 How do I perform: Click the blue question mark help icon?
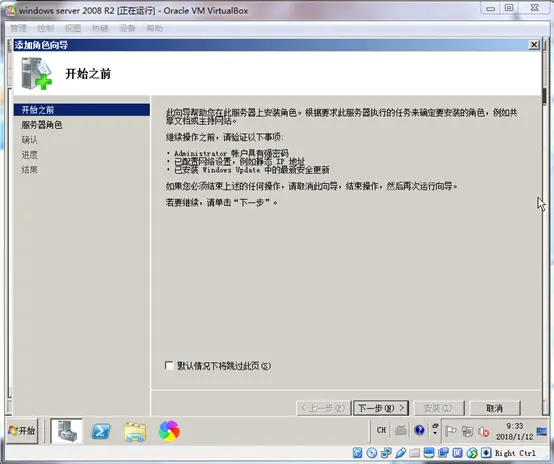(419, 430)
